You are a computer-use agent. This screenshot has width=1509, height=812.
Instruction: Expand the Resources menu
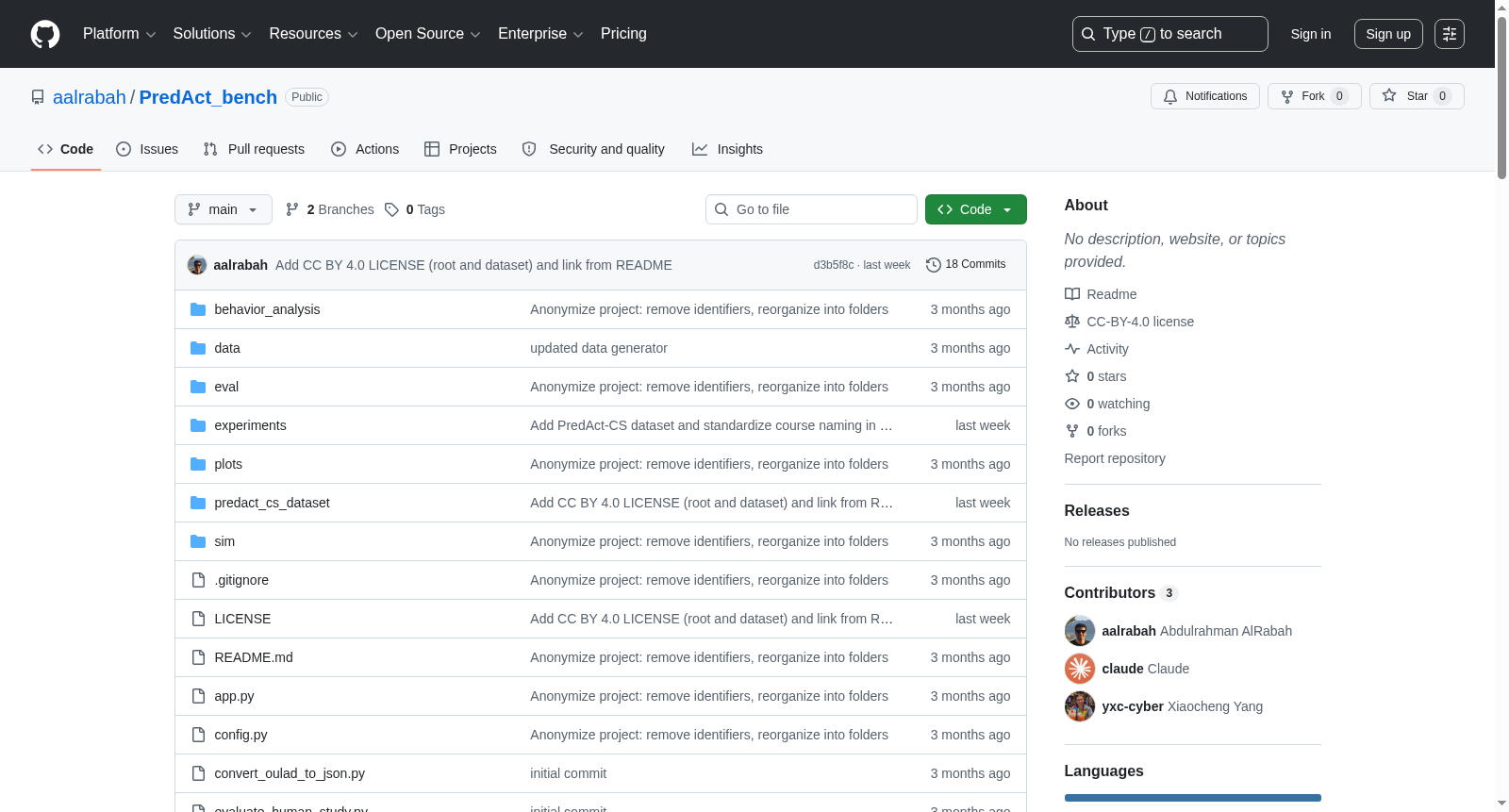[313, 34]
